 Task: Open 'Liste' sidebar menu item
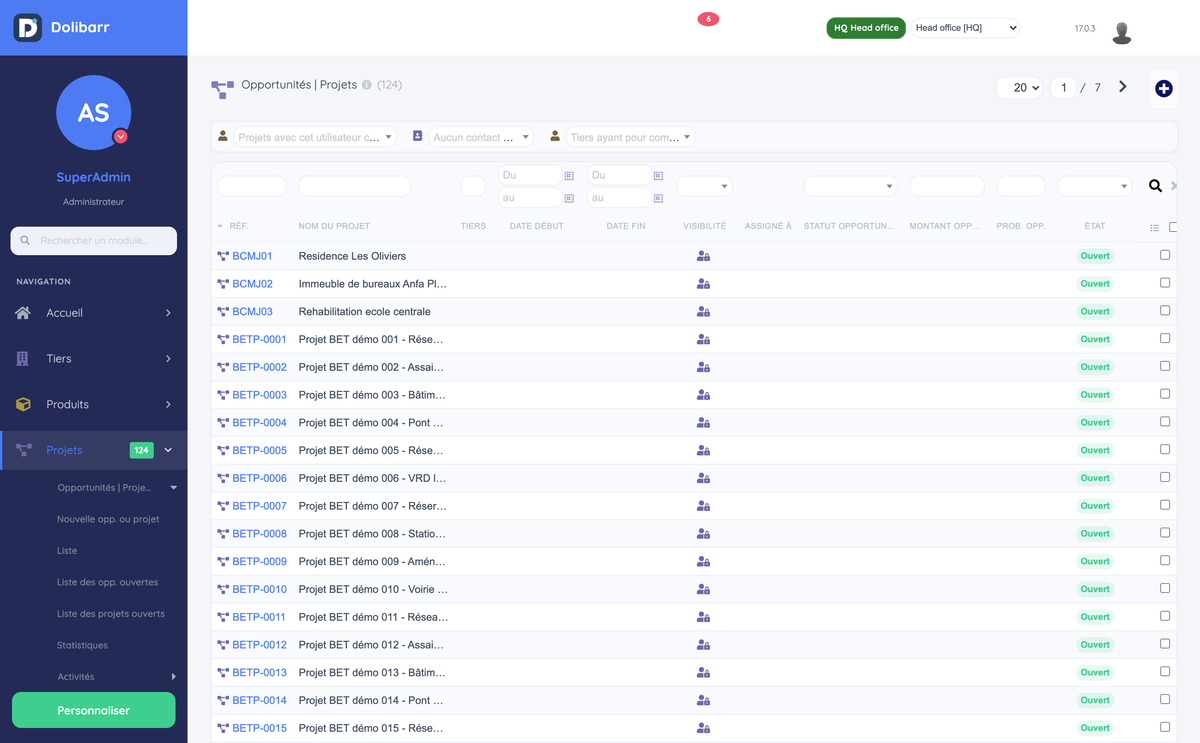pos(67,551)
